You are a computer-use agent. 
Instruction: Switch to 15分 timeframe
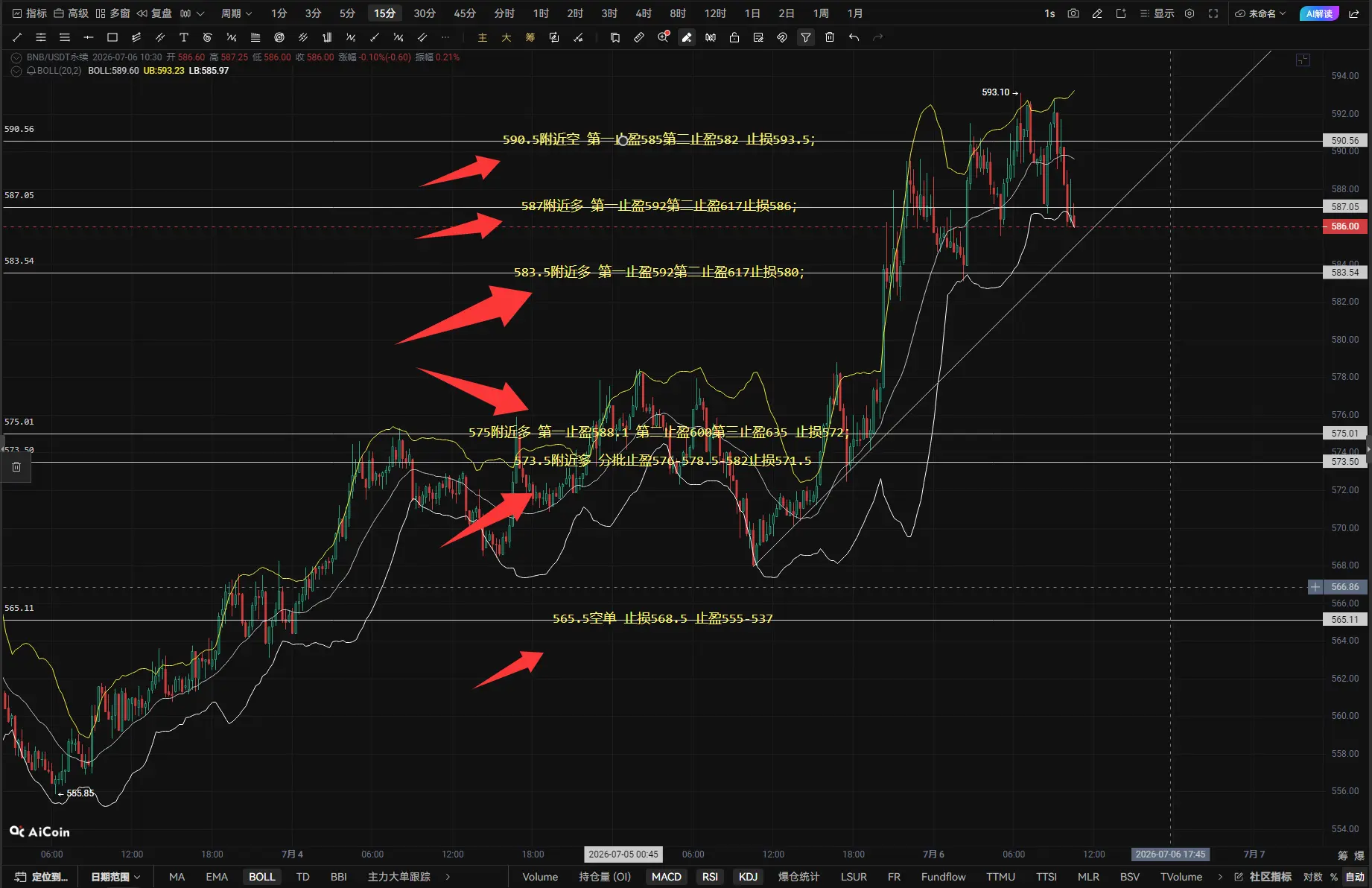[x=384, y=13]
